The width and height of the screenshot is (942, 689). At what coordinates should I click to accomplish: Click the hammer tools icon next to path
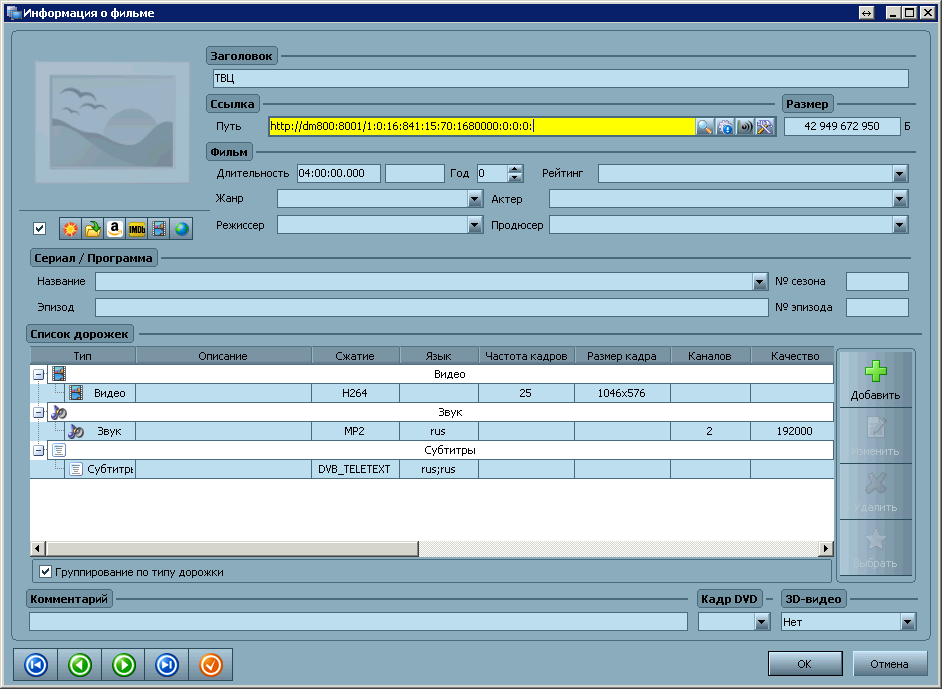(x=765, y=127)
